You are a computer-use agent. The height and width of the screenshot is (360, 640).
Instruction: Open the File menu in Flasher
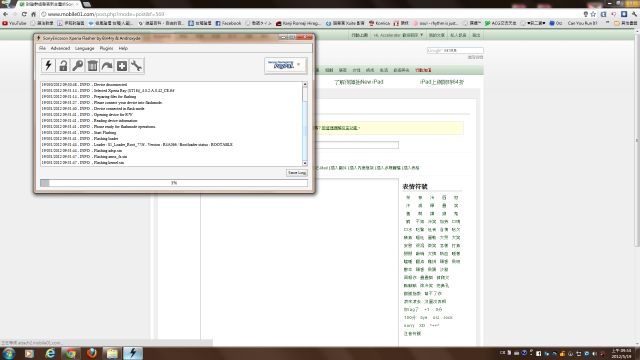[x=42, y=48]
